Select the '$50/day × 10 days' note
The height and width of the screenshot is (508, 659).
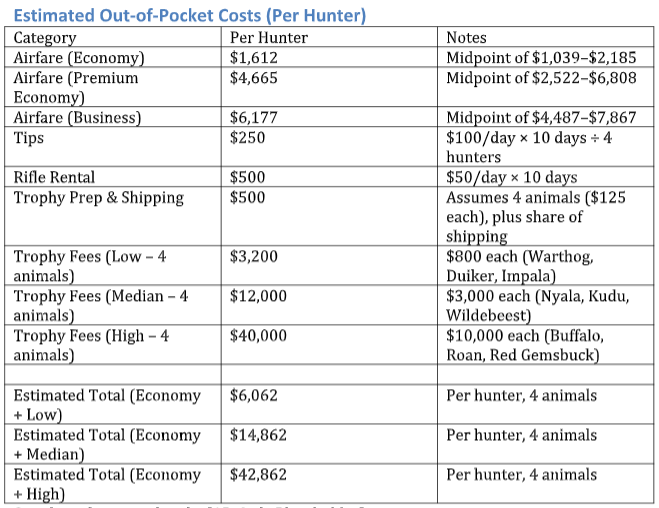(x=511, y=177)
